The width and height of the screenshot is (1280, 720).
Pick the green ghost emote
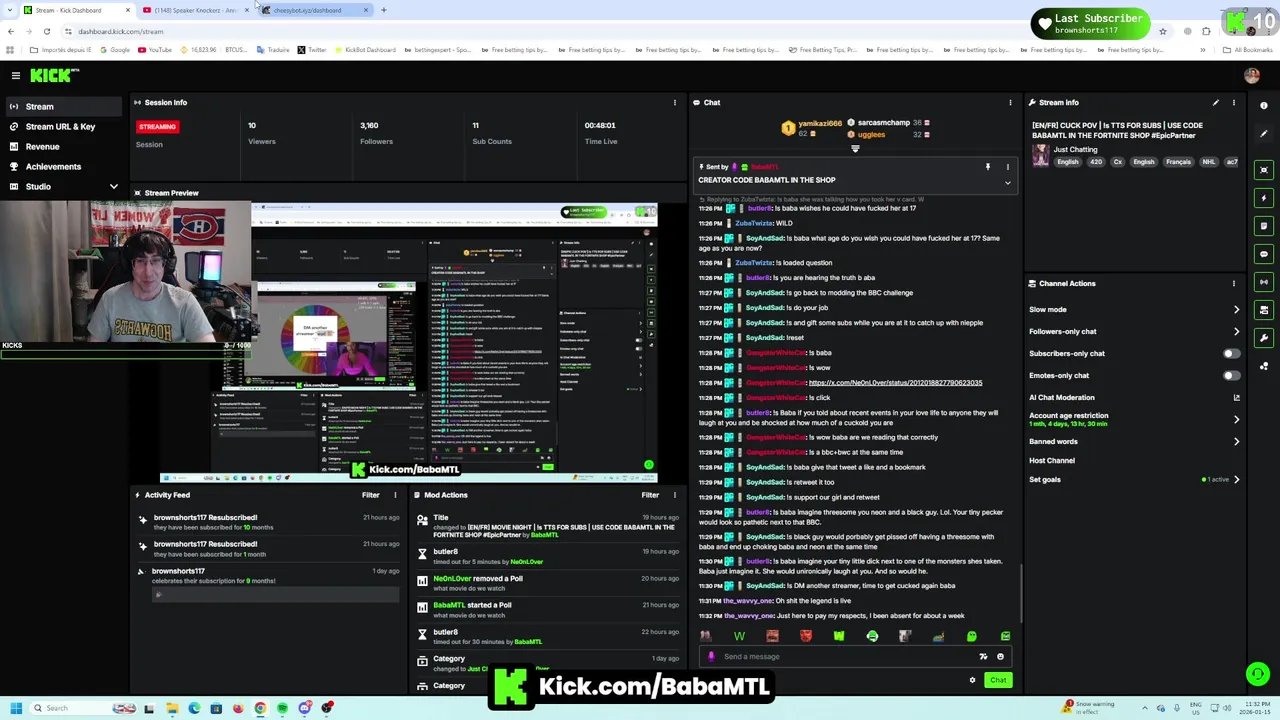[x=971, y=636]
